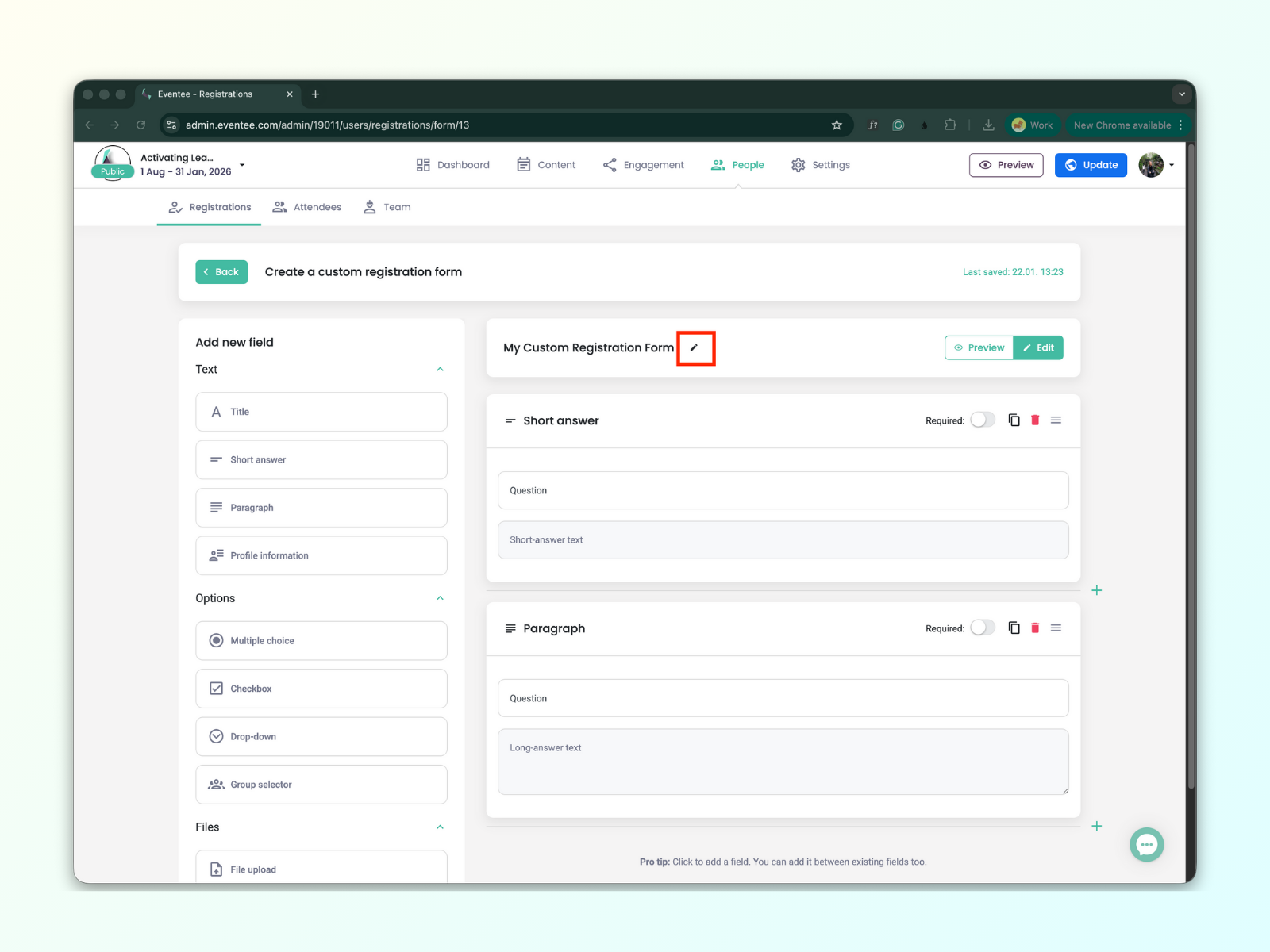This screenshot has width=1270, height=952.
Task: Click the blue Update button
Action: pos(1091,165)
